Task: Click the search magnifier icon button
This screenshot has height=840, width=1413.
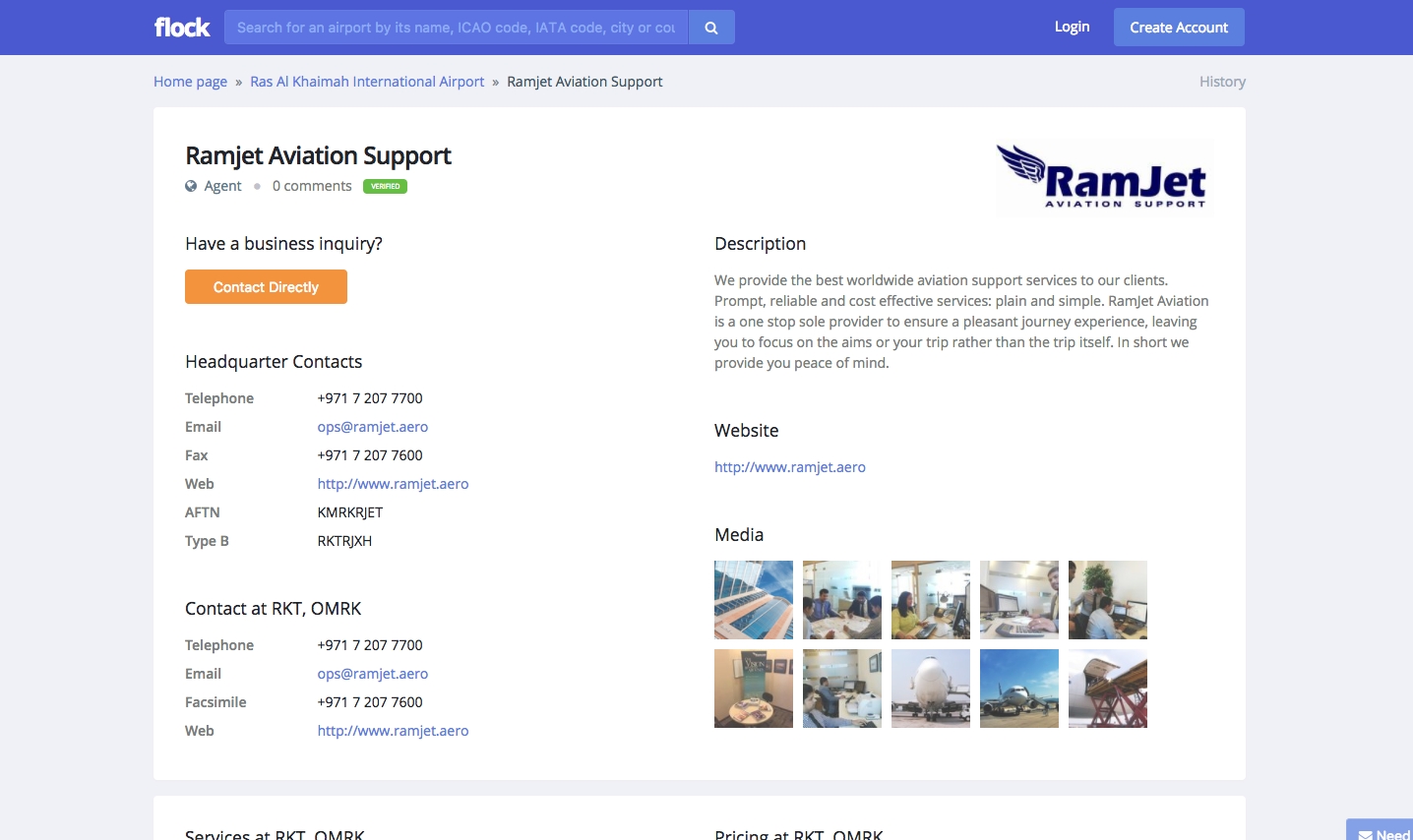Action: [x=711, y=28]
